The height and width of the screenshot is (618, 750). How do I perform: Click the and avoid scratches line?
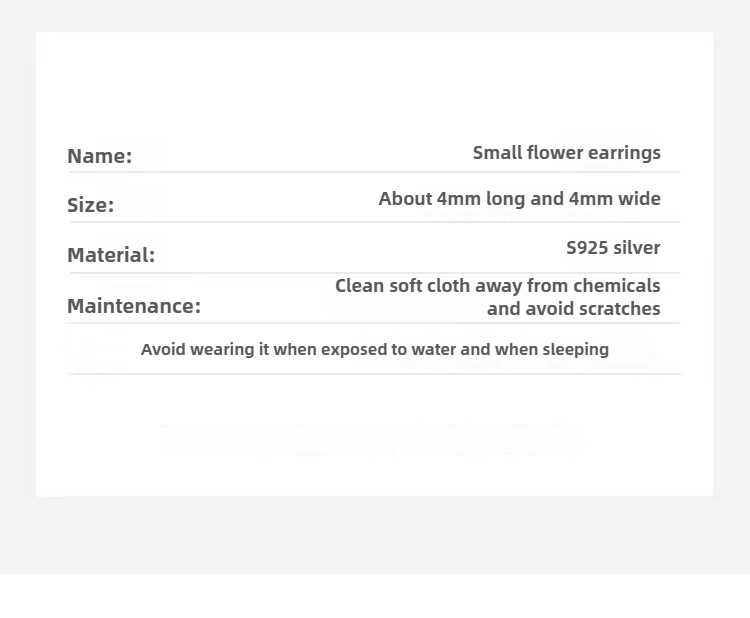click(x=574, y=309)
